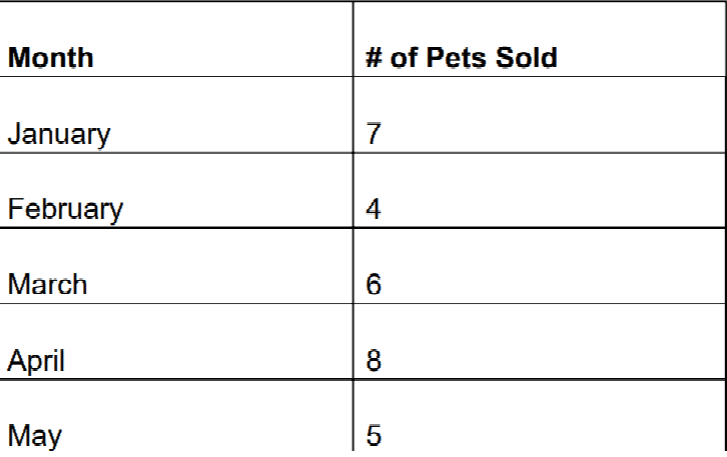Click the cell with value 6
Viewport: 727px width, 457px height.
[x=539, y=266]
